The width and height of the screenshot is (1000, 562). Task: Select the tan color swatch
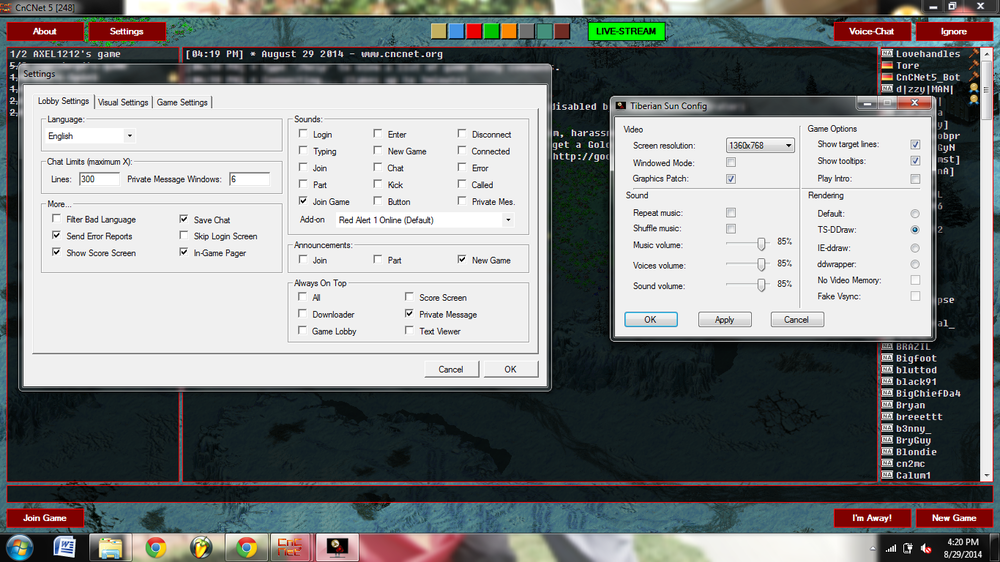click(x=439, y=31)
